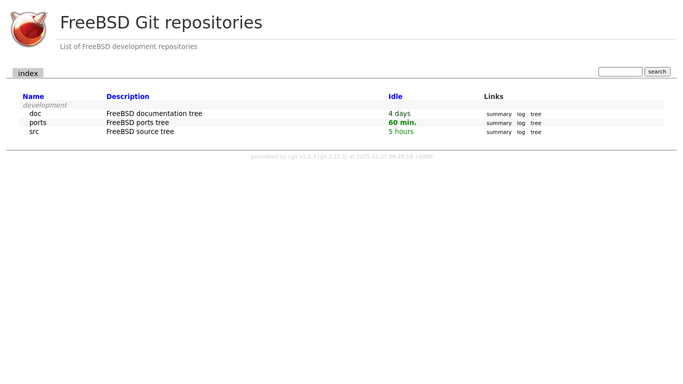Viewport: 683px width, 384px height.
Task: Sort repositories by Name column
Action: (33, 97)
